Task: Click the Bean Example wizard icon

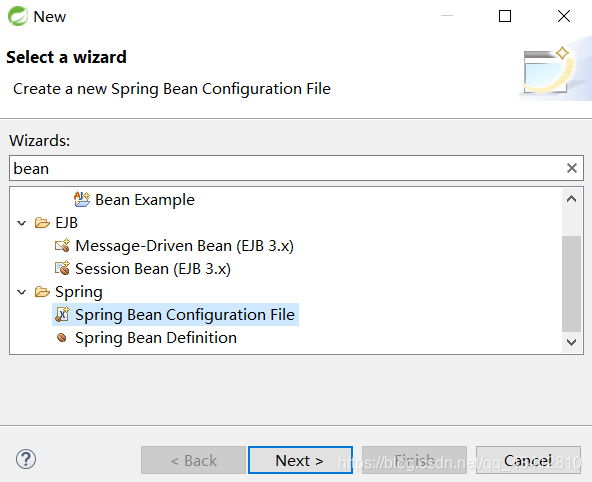Action: 82,200
